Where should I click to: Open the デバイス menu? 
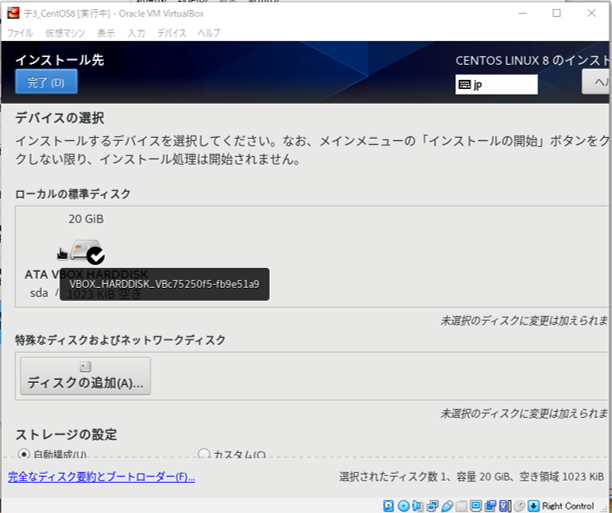[x=172, y=33]
